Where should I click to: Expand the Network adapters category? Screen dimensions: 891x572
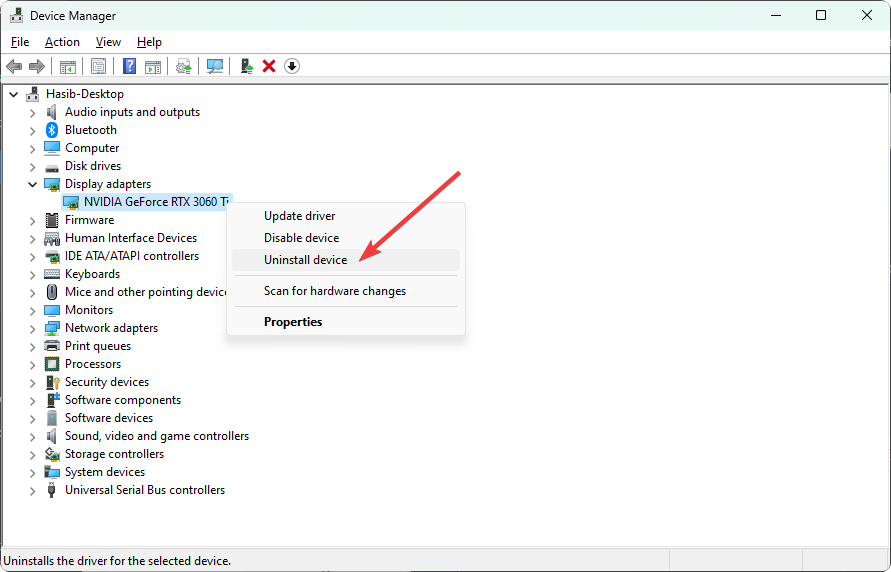tap(32, 328)
